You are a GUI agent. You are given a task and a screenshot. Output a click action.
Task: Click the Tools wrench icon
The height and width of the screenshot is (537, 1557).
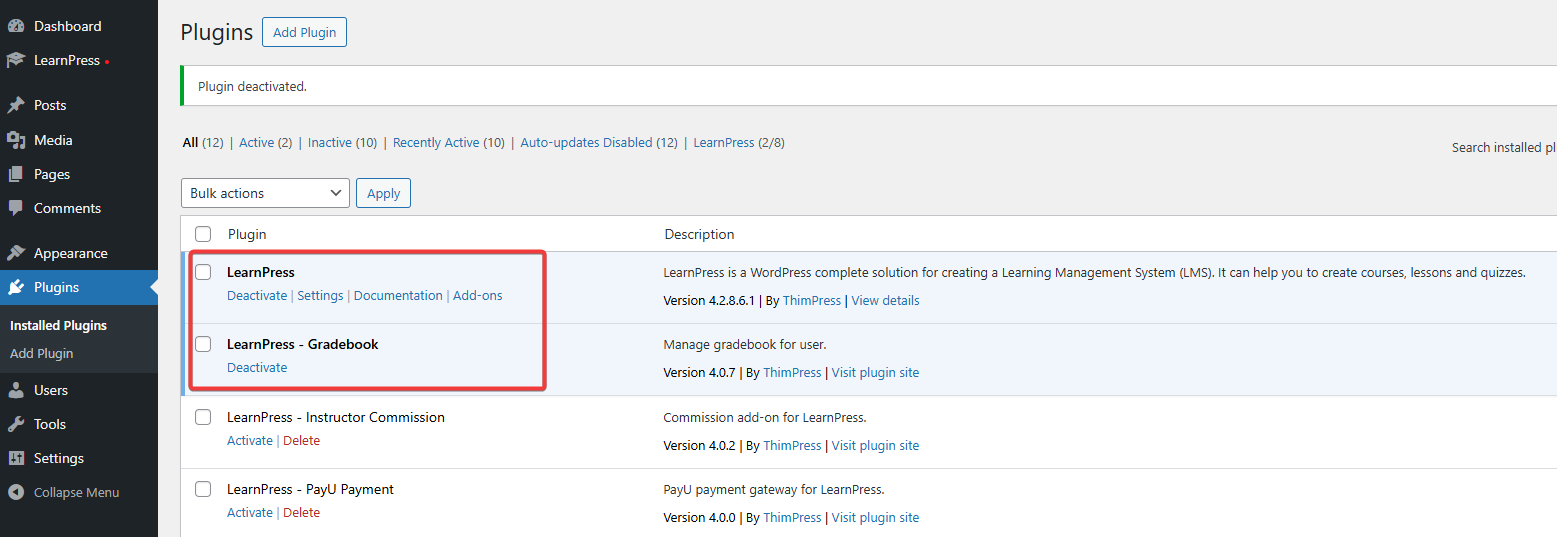click(16, 424)
